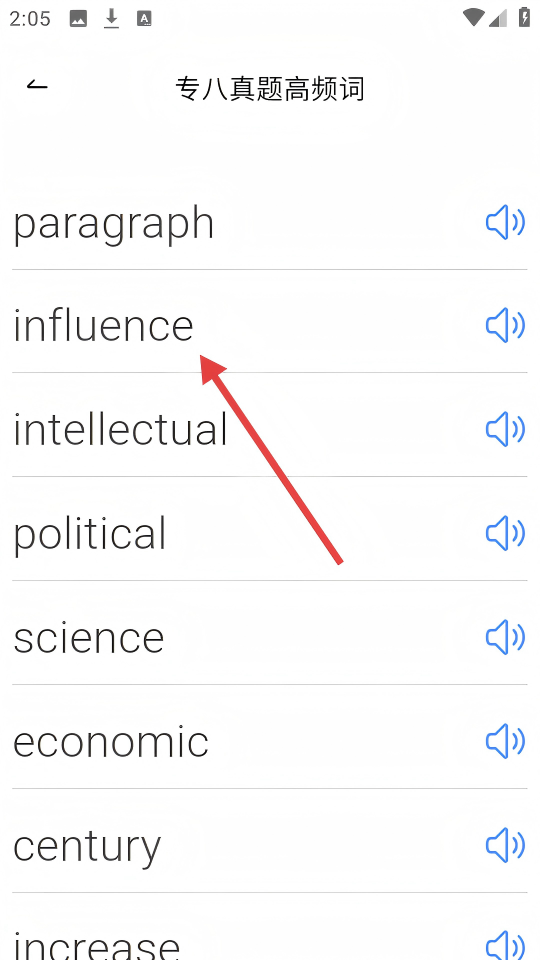
Task: Select the word science
Action: [89, 639]
